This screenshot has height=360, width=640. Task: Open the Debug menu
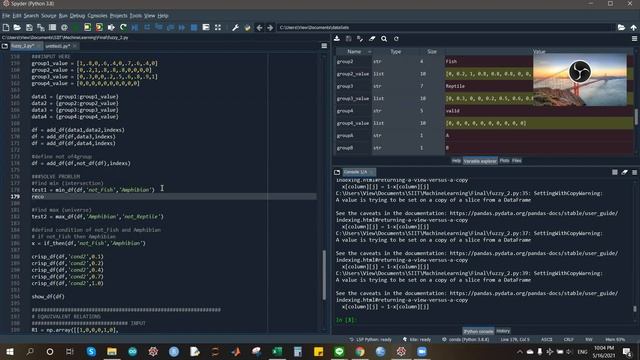point(77,16)
